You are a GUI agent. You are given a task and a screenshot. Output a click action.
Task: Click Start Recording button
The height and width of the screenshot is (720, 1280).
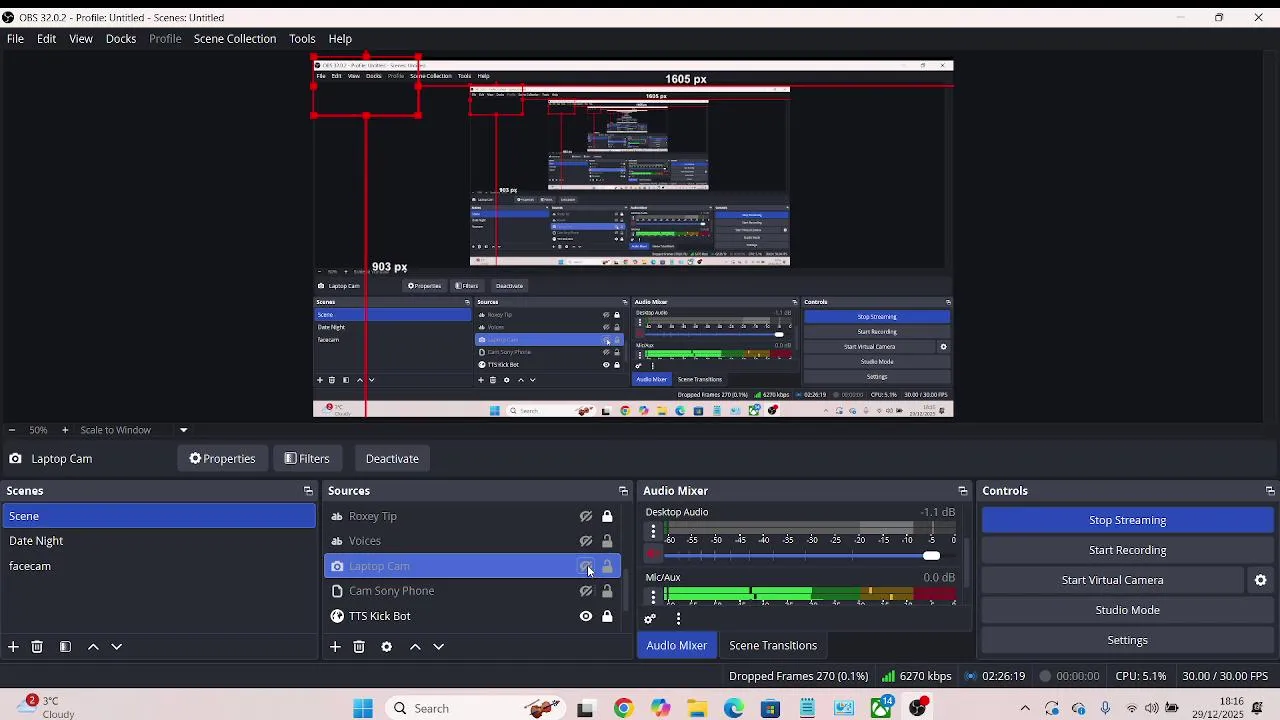tap(1127, 550)
